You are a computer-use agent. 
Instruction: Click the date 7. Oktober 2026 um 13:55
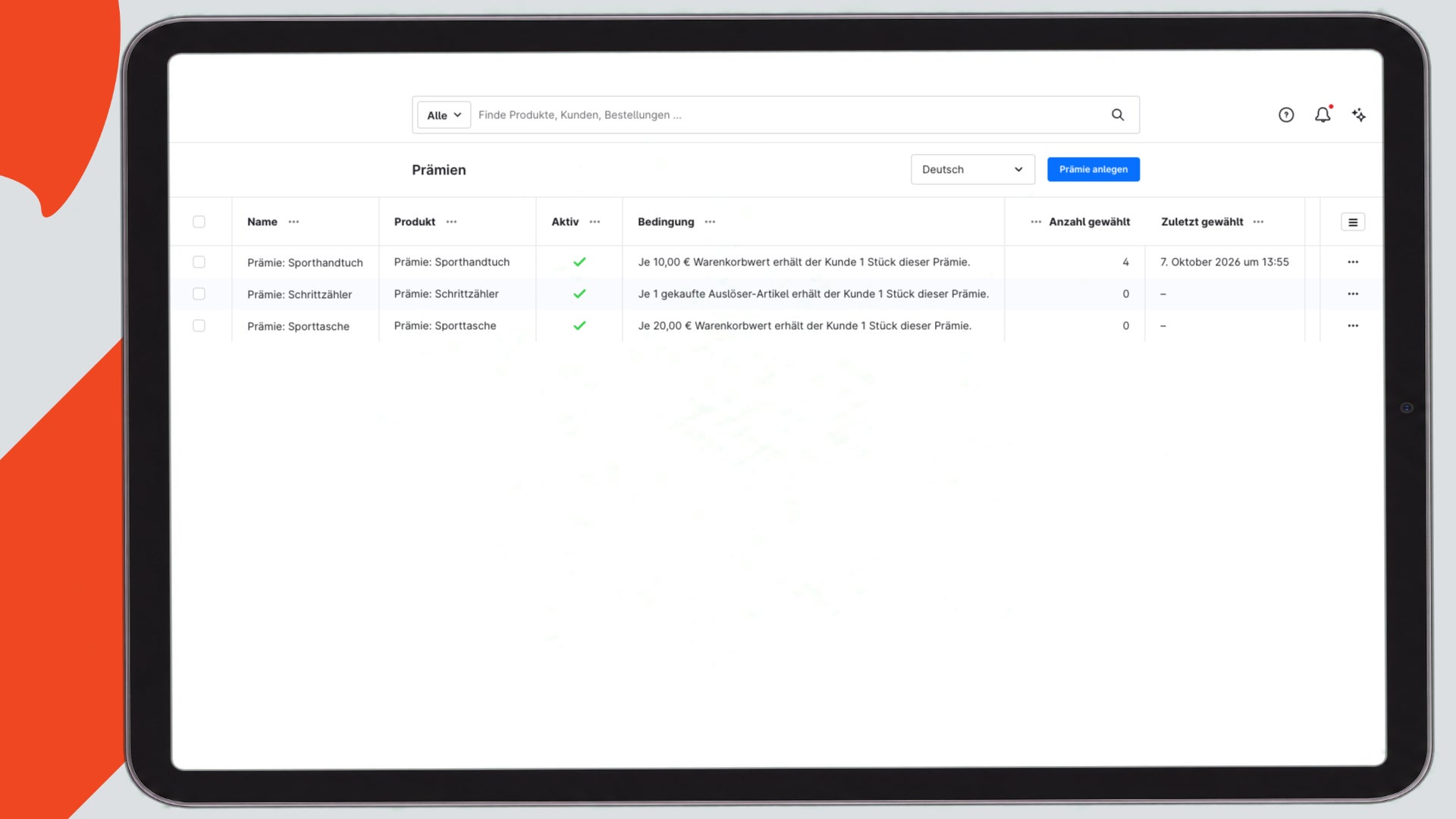pyautogui.click(x=1225, y=262)
